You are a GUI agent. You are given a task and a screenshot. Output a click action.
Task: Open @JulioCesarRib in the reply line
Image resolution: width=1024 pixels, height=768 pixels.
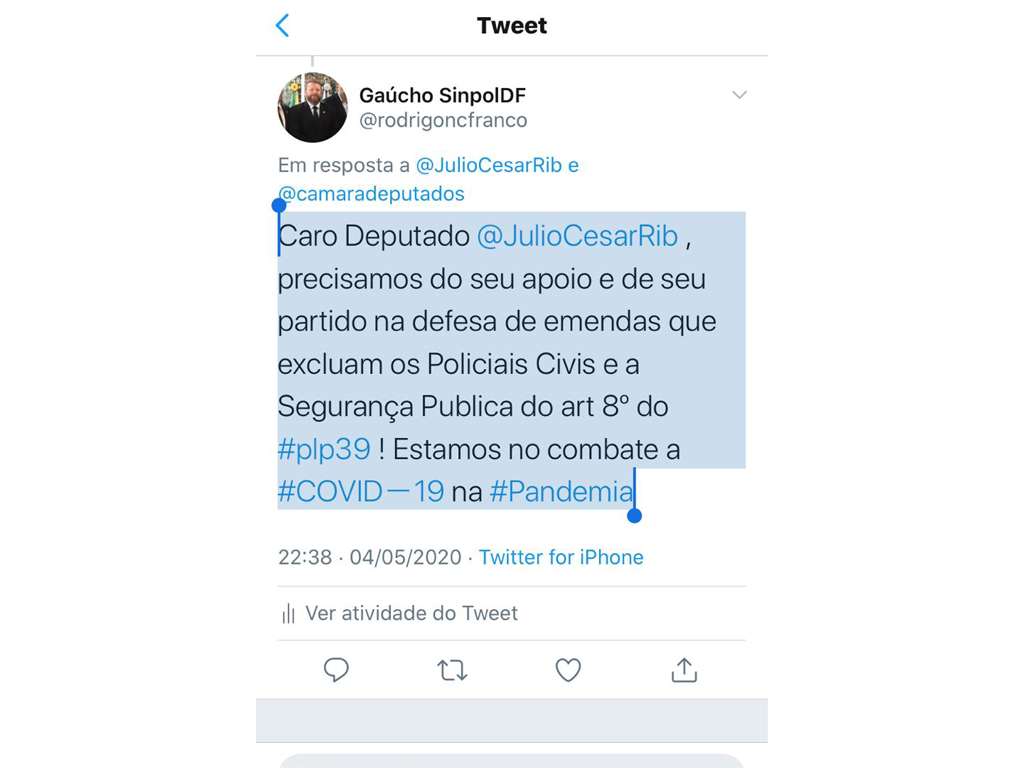(x=489, y=165)
